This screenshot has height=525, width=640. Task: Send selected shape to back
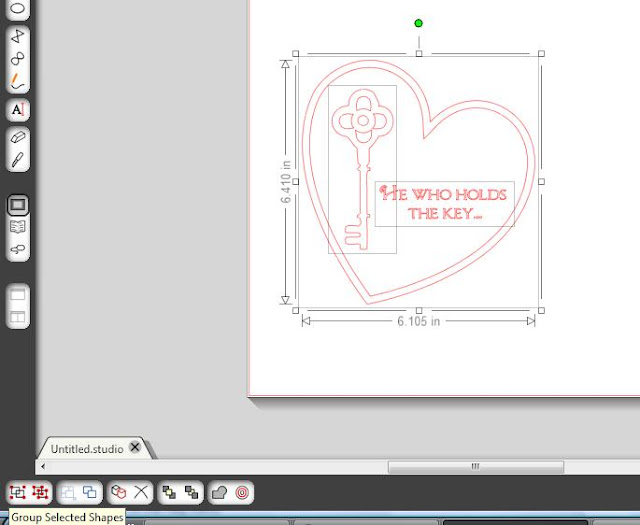pyautogui.click(x=191, y=492)
